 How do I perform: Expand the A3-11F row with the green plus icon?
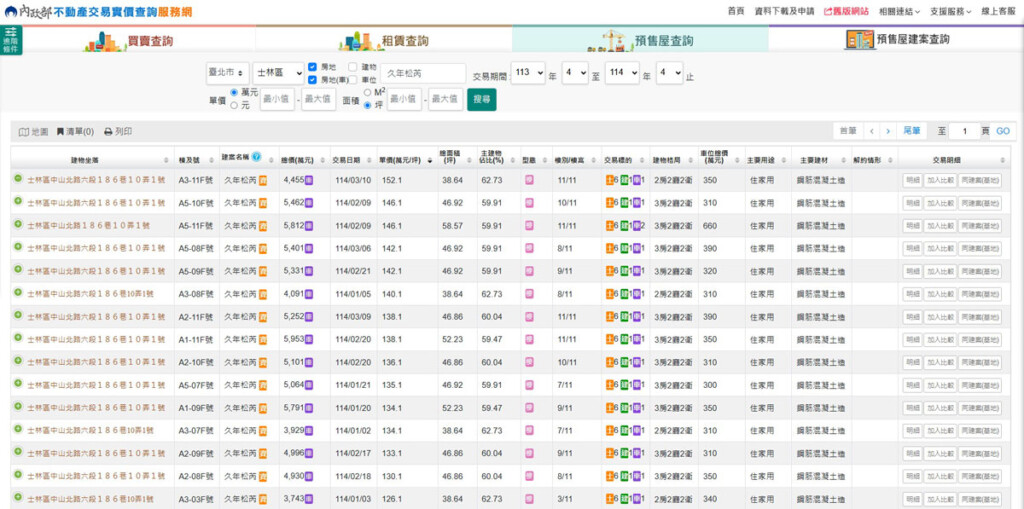pos(18,180)
